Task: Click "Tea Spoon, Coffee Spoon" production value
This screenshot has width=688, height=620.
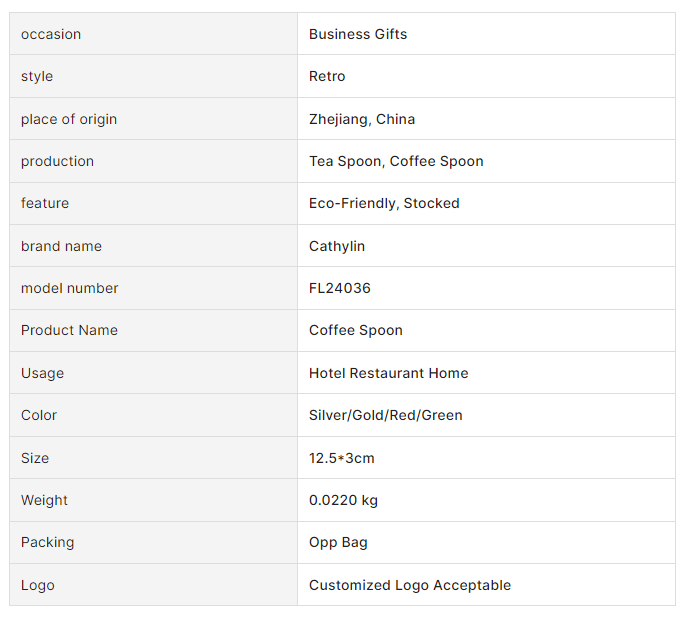Action: tap(396, 161)
